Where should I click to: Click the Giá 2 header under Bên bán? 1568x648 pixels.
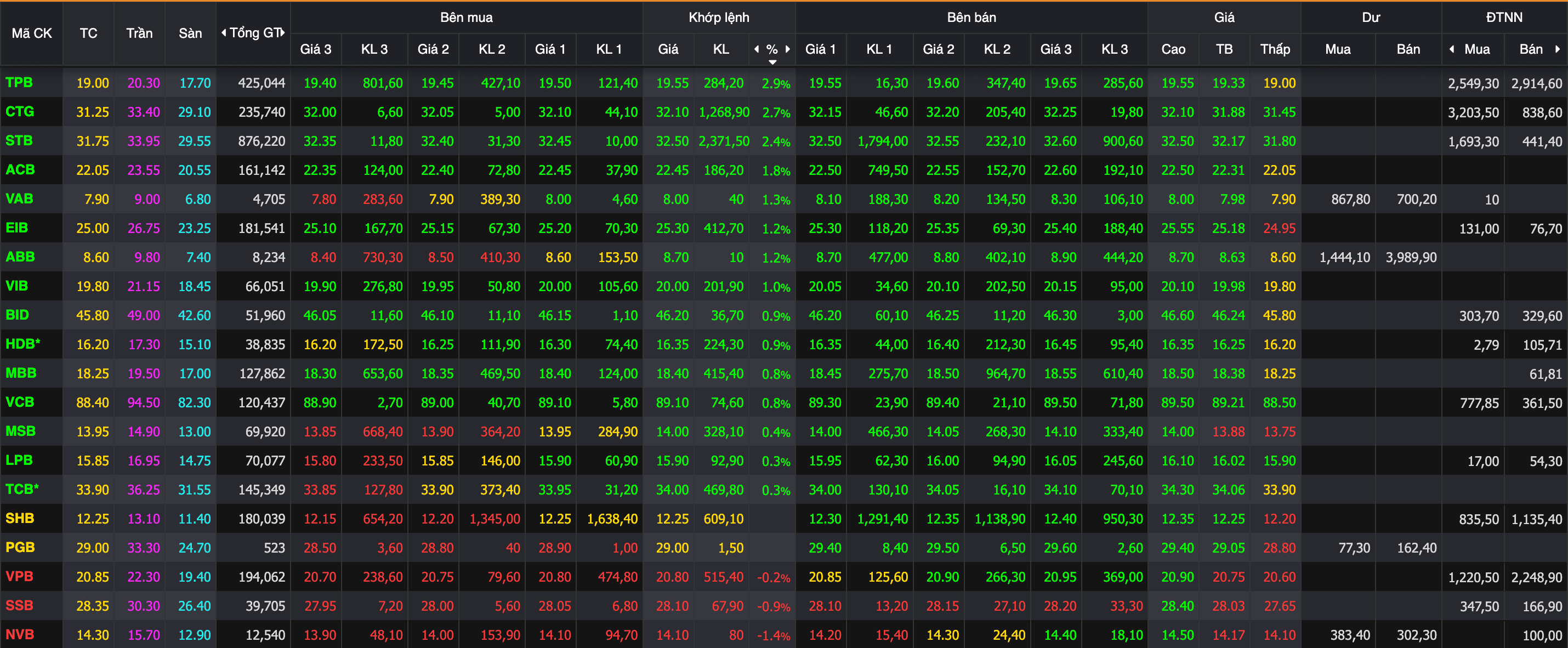click(938, 49)
